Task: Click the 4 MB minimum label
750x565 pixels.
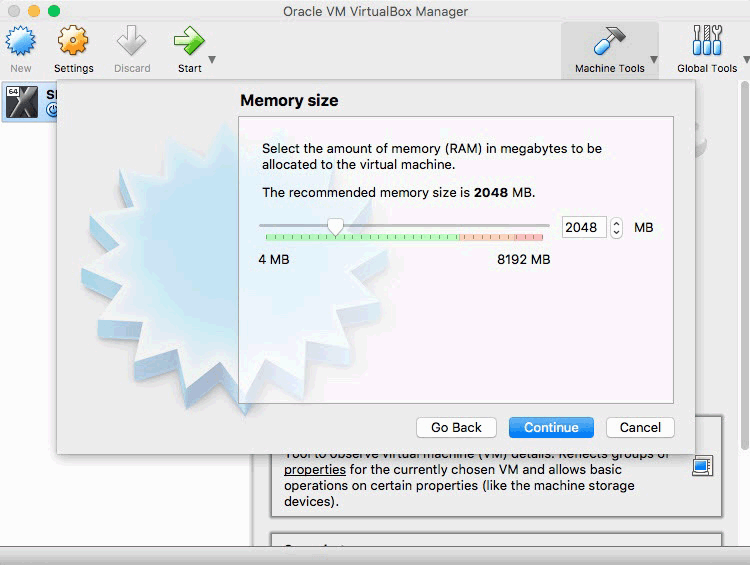Action: point(274,259)
